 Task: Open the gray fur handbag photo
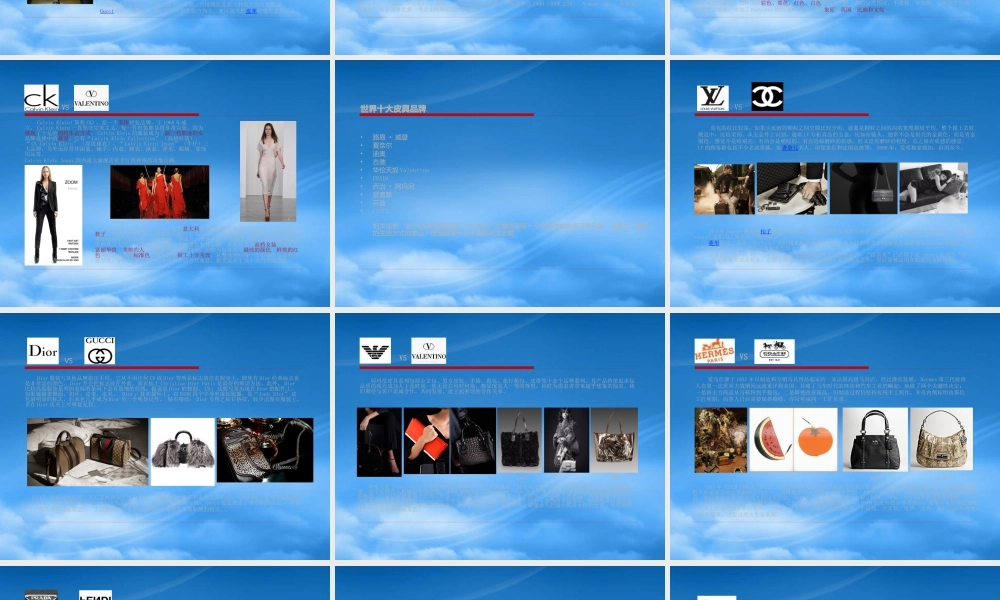coord(183,452)
